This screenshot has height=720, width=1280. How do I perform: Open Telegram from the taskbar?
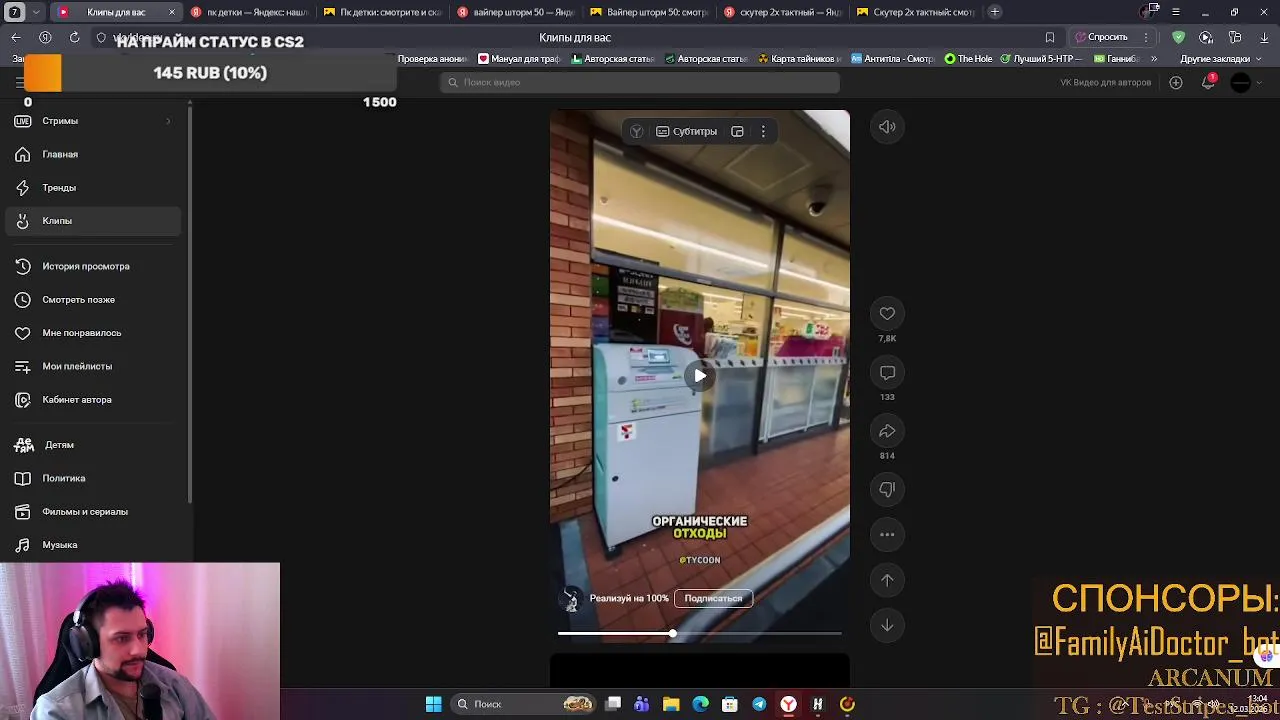tap(759, 704)
